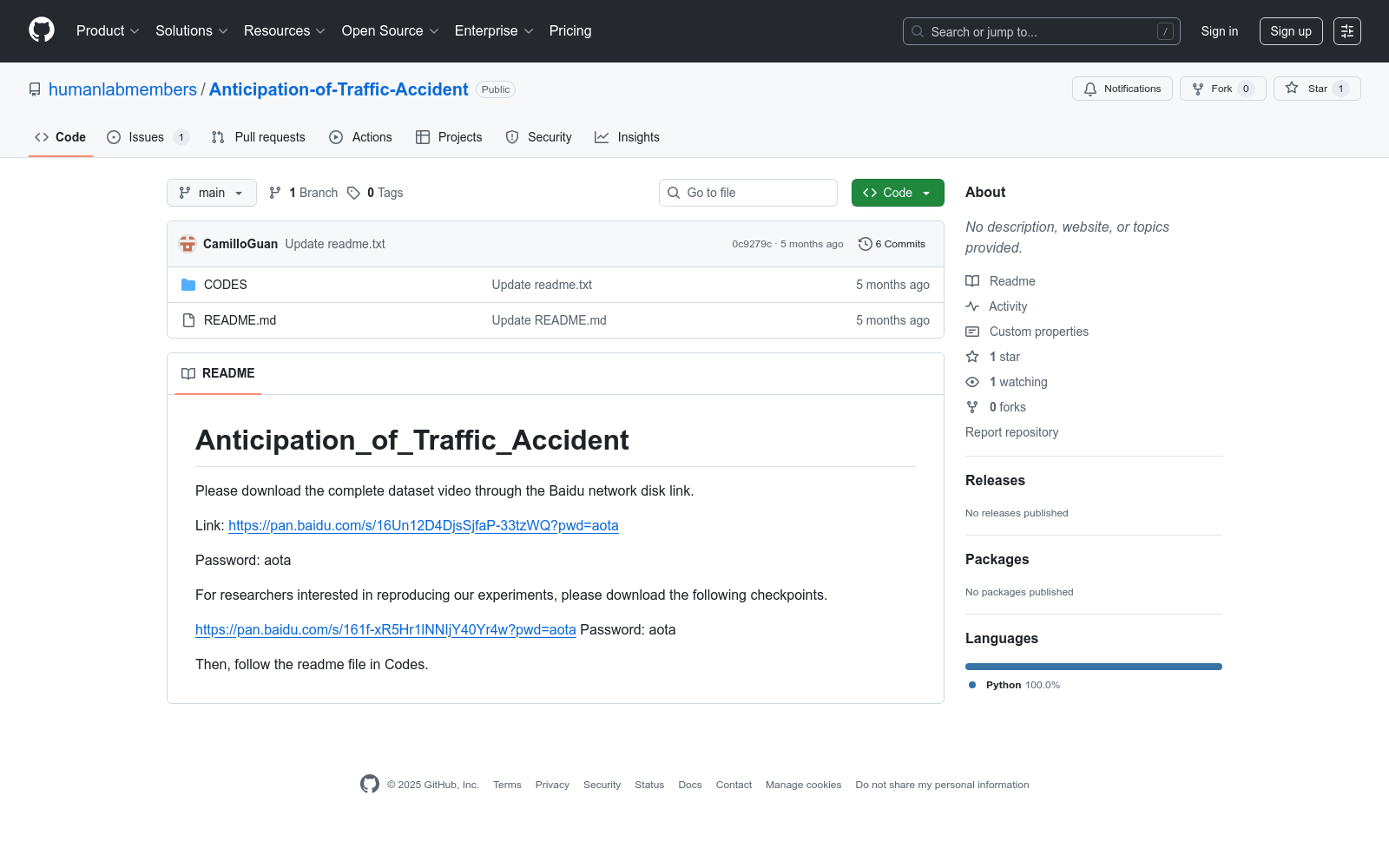Viewport: 1389px width, 868px height.
Task: Click the README.md file icon
Action: tap(188, 320)
